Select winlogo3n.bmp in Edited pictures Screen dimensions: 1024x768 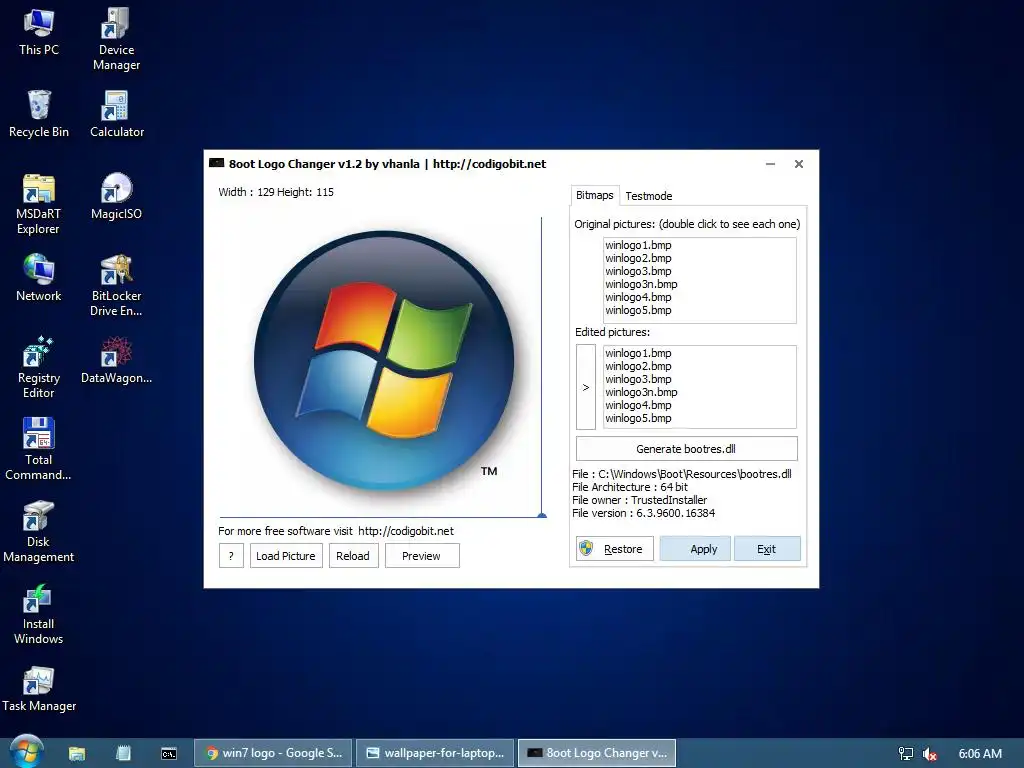[641, 392]
